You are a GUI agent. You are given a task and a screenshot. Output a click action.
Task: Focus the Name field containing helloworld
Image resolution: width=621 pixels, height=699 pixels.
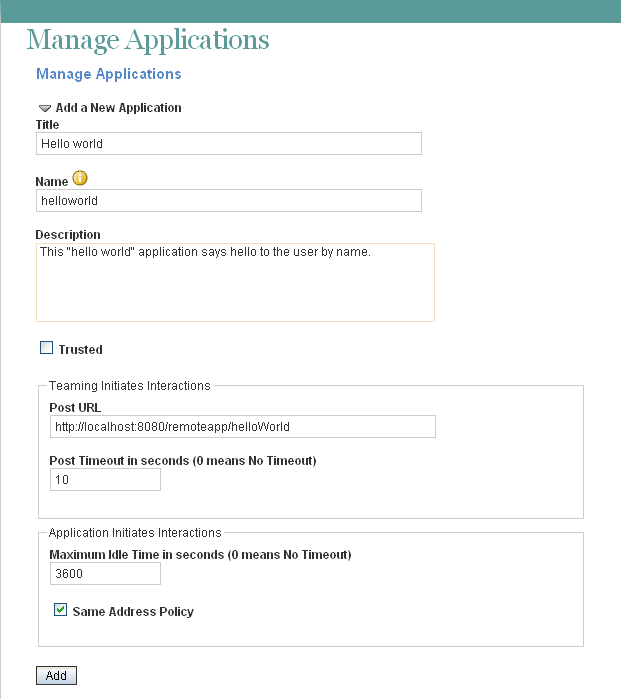228,201
